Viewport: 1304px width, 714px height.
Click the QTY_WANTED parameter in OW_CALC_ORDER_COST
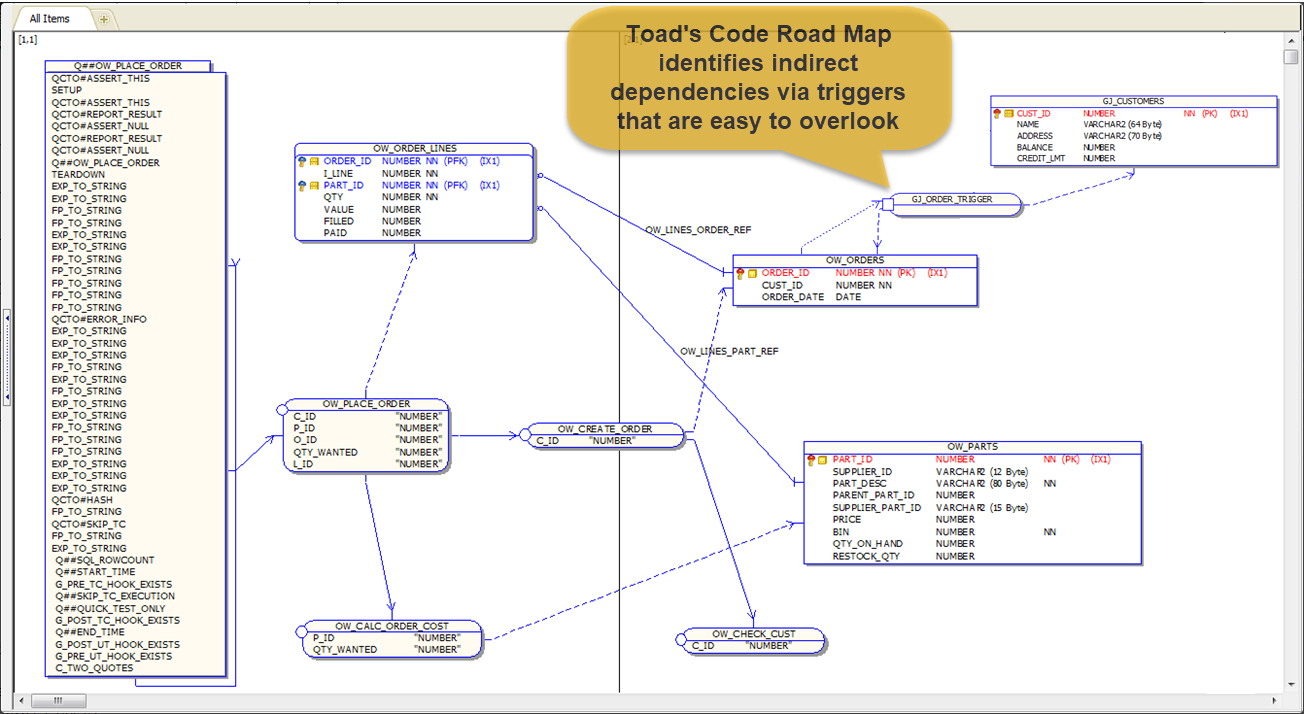coord(345,650)
